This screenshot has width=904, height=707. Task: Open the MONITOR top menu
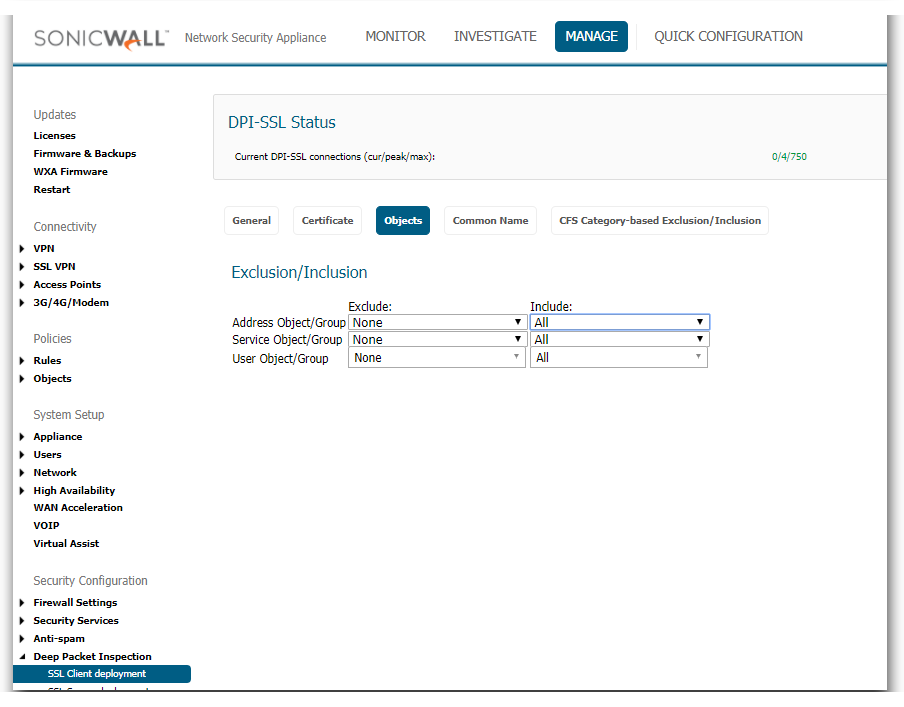396,36
